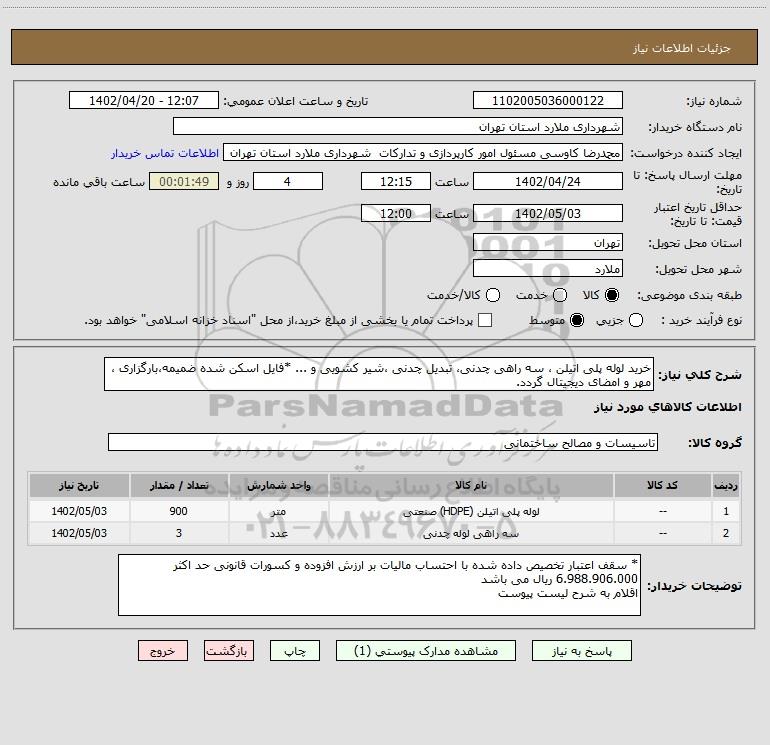This screenshot has height=745, width=770.
Task: Click the گروه کالا field تاسیسات و مصالح ساختمانی
Action: pyautogui.click(x=383, y=442)
